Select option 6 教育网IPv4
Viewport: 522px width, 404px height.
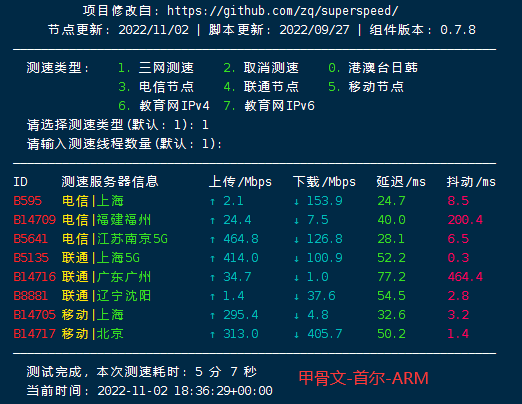coord(164,106)
